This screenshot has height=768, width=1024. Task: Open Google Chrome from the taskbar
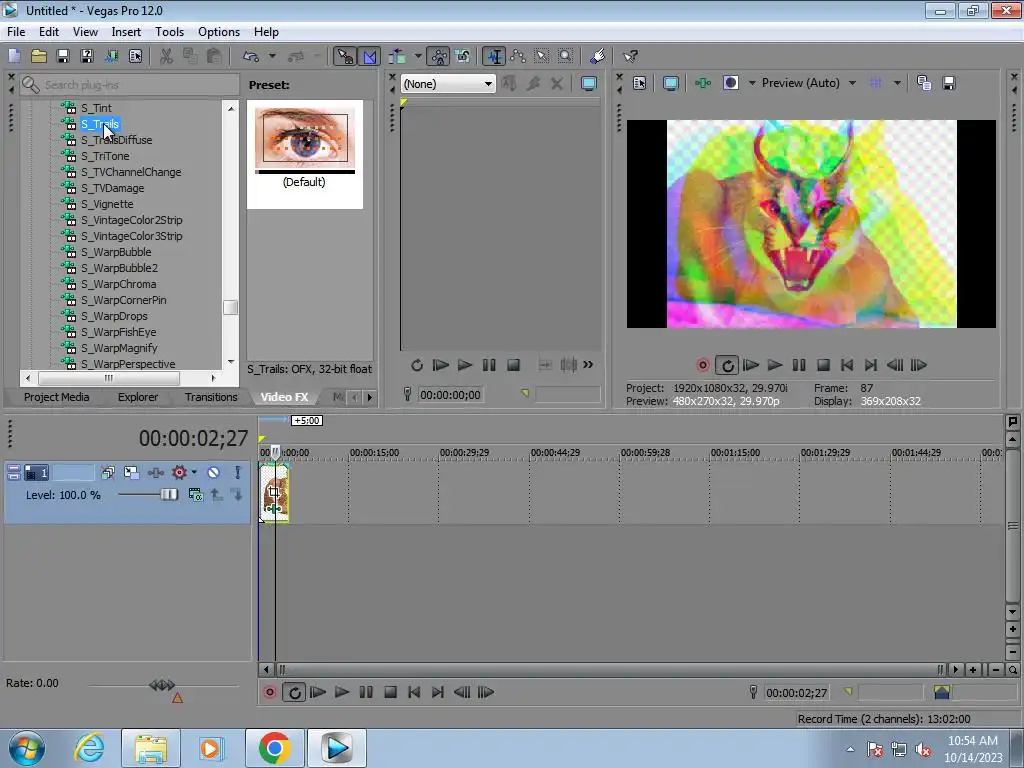pyautogui.click(x=274, y=748)
